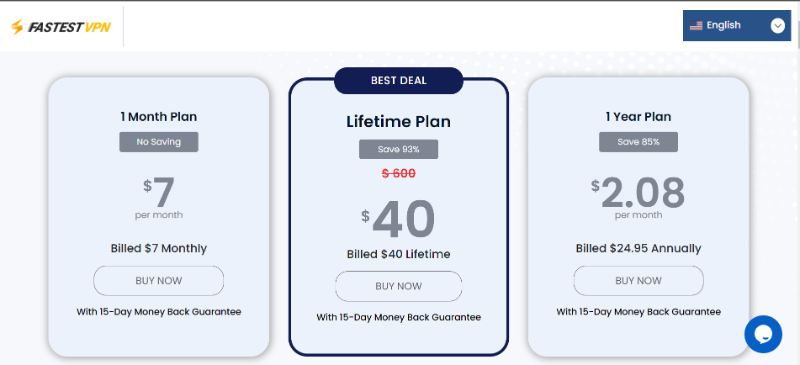Click the No Saving badge
This screenshot has height=365, width=800.
click(159, 142)
